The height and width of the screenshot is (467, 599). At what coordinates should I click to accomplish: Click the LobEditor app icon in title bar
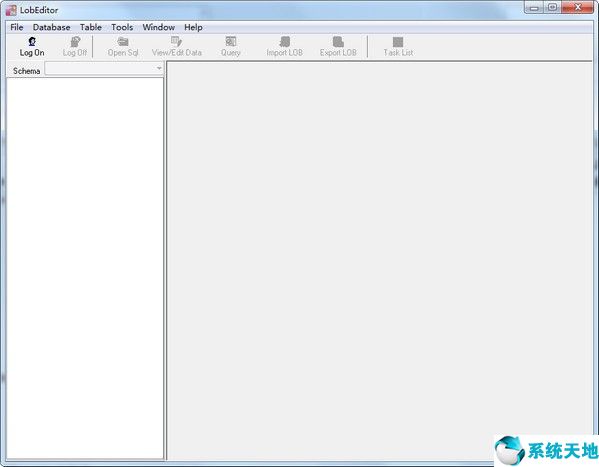click(11, 10)
